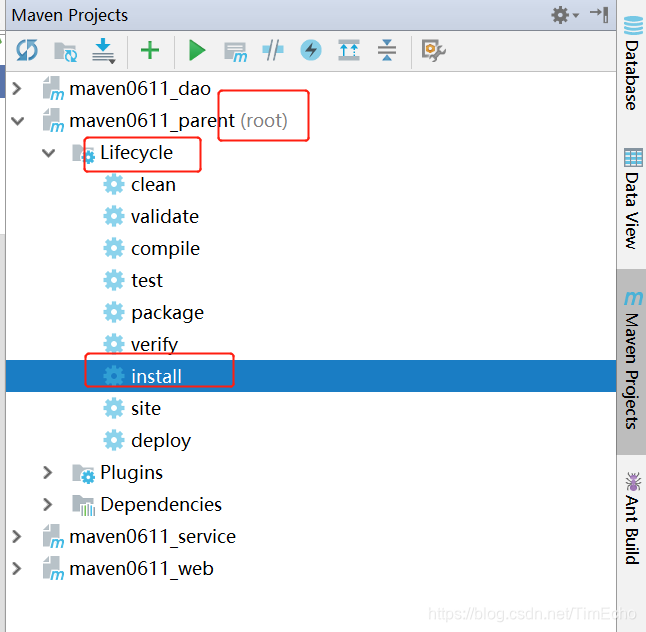Click the deploy goal gear icon
646x632 pixels.
pyautogui.click(x=114, y=440)
